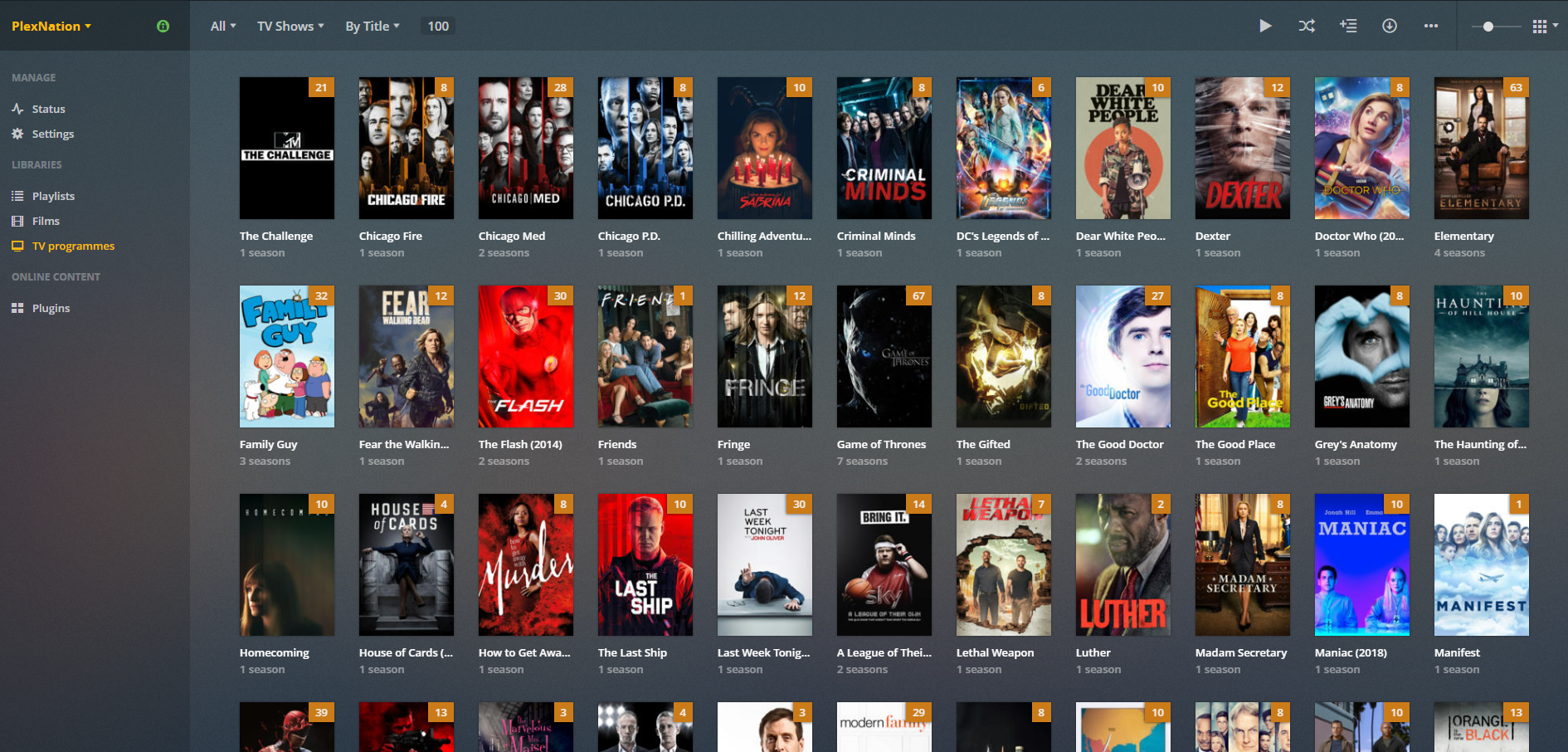Open the Maniac poster
Image resolution: width=1568 pixels, height=752 pixels.
(1362, 564)
